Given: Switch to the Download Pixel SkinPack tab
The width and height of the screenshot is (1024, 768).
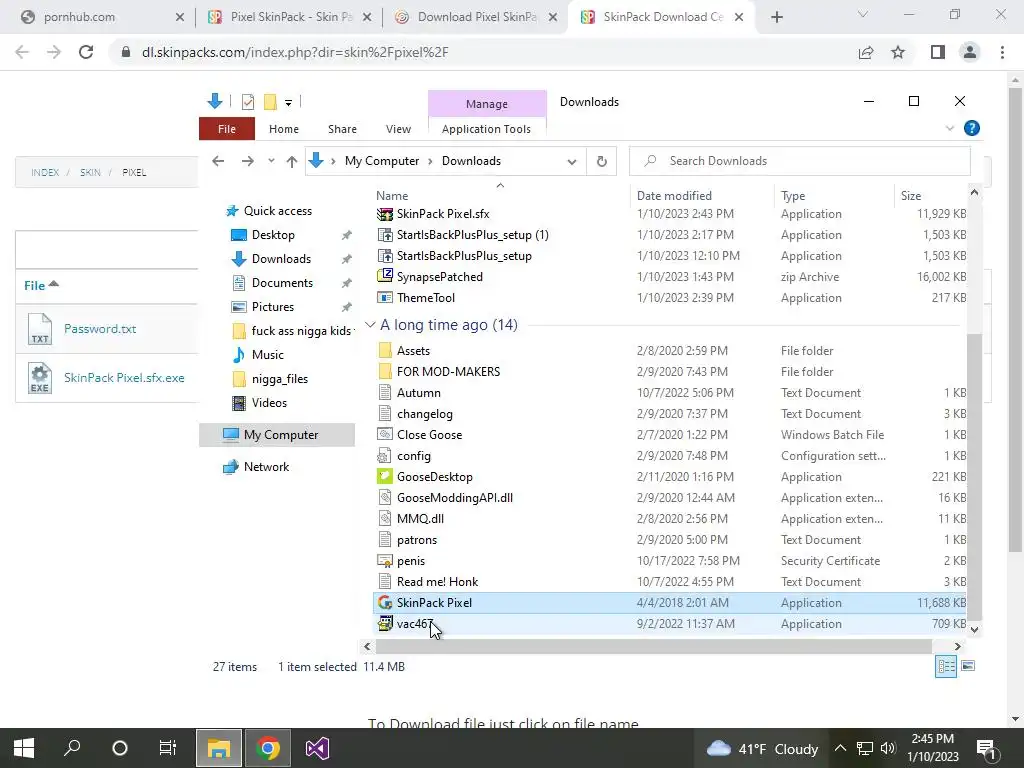Looking at the screenshot, I should click(475, 18).
